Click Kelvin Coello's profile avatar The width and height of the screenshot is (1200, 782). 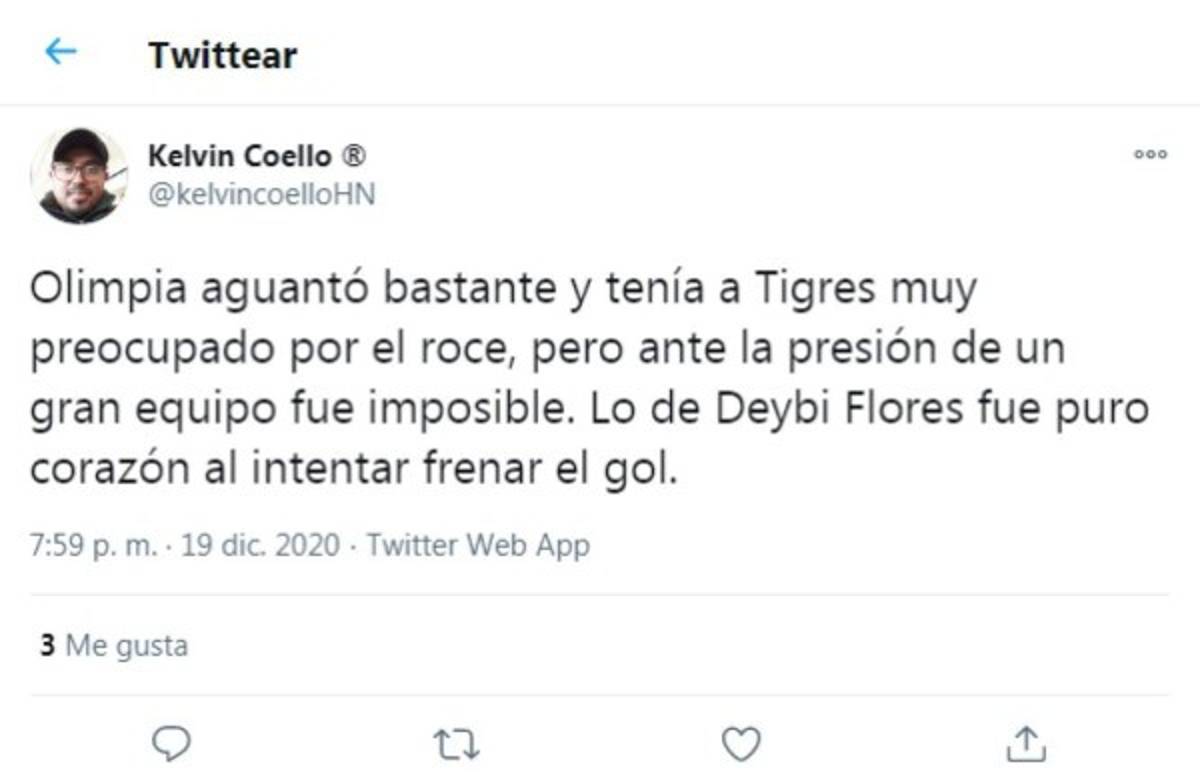pyautogui.click(x=80, y=173)
